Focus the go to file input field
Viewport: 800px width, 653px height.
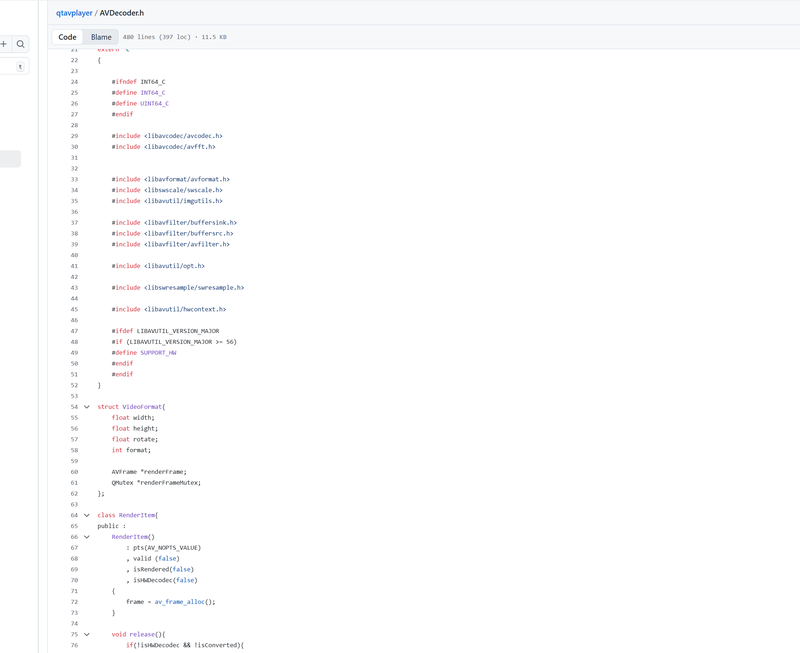(12, 67)
